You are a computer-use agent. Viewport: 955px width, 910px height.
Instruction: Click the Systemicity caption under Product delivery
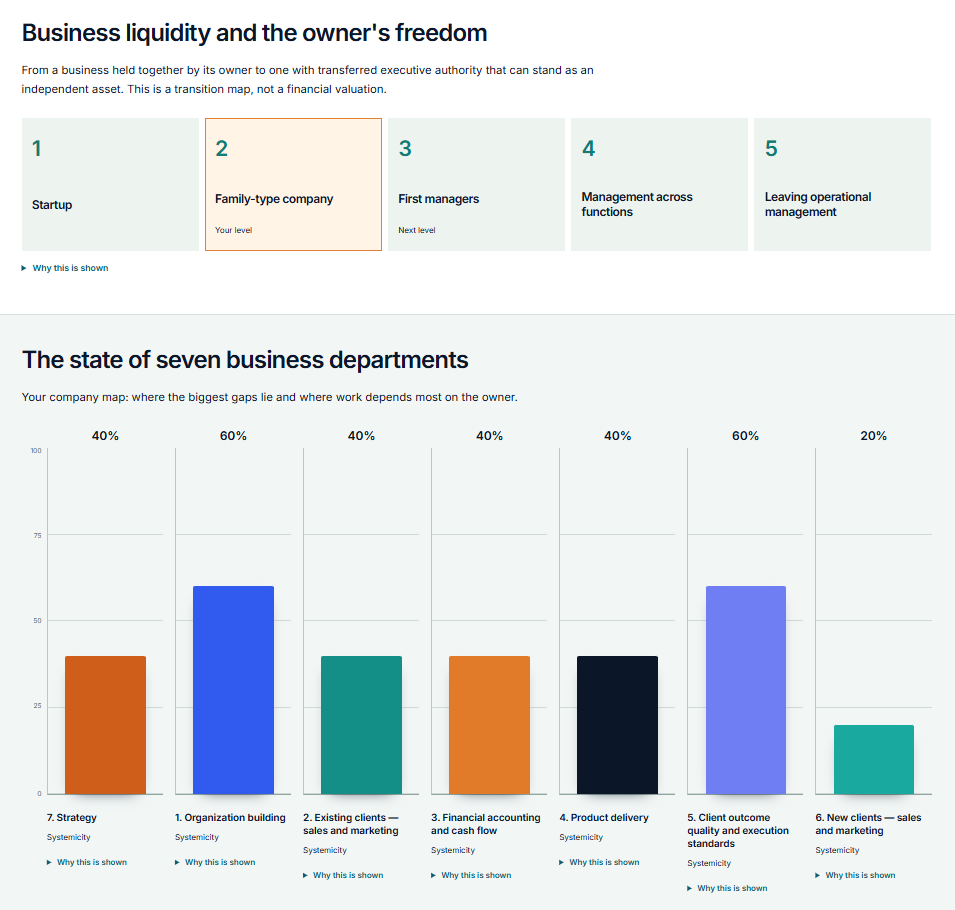coord(581,837)
